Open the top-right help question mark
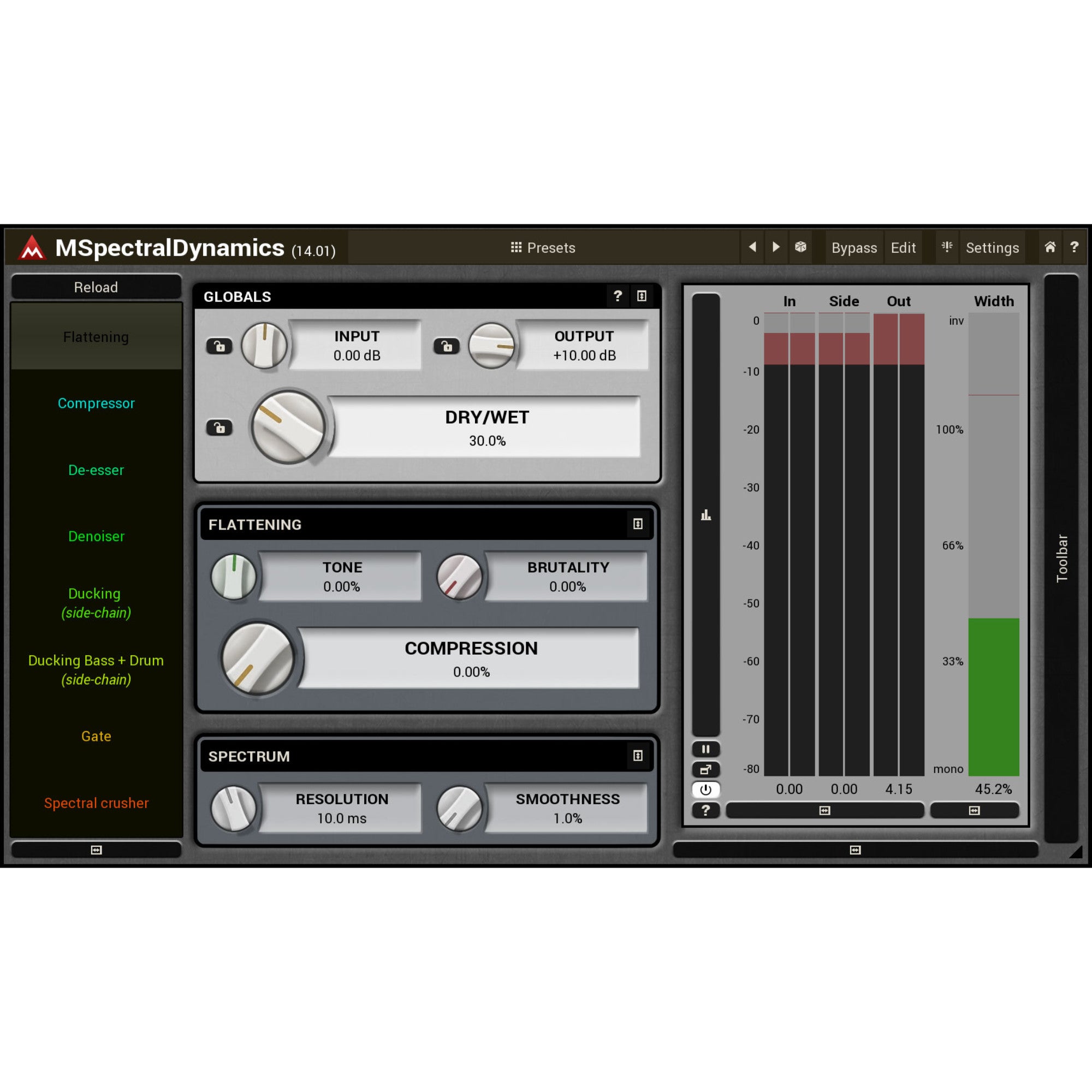This screenshot has width=1092, height=1092. [1074, 247]
